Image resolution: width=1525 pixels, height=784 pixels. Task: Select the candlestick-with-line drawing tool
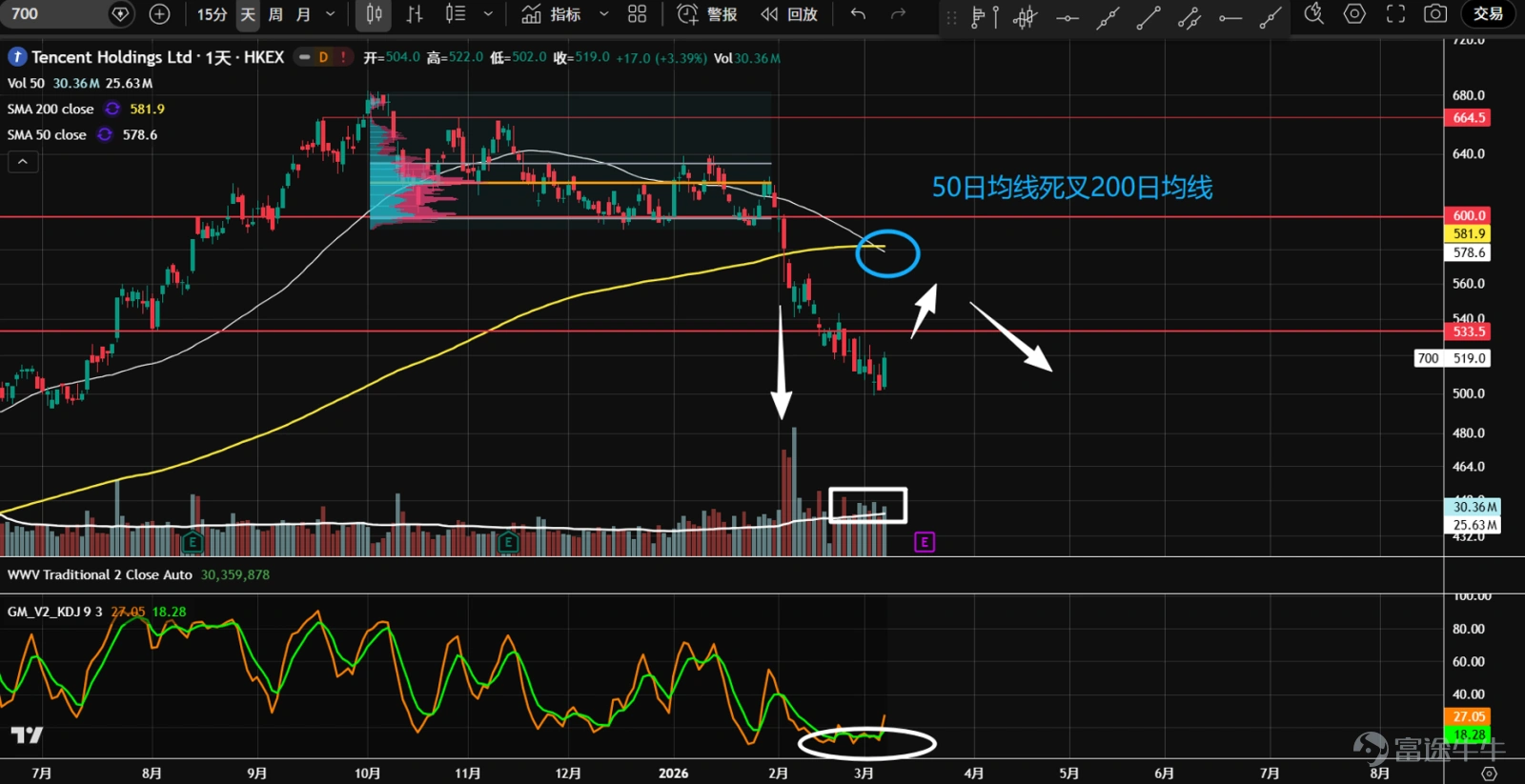(1026, 17)
